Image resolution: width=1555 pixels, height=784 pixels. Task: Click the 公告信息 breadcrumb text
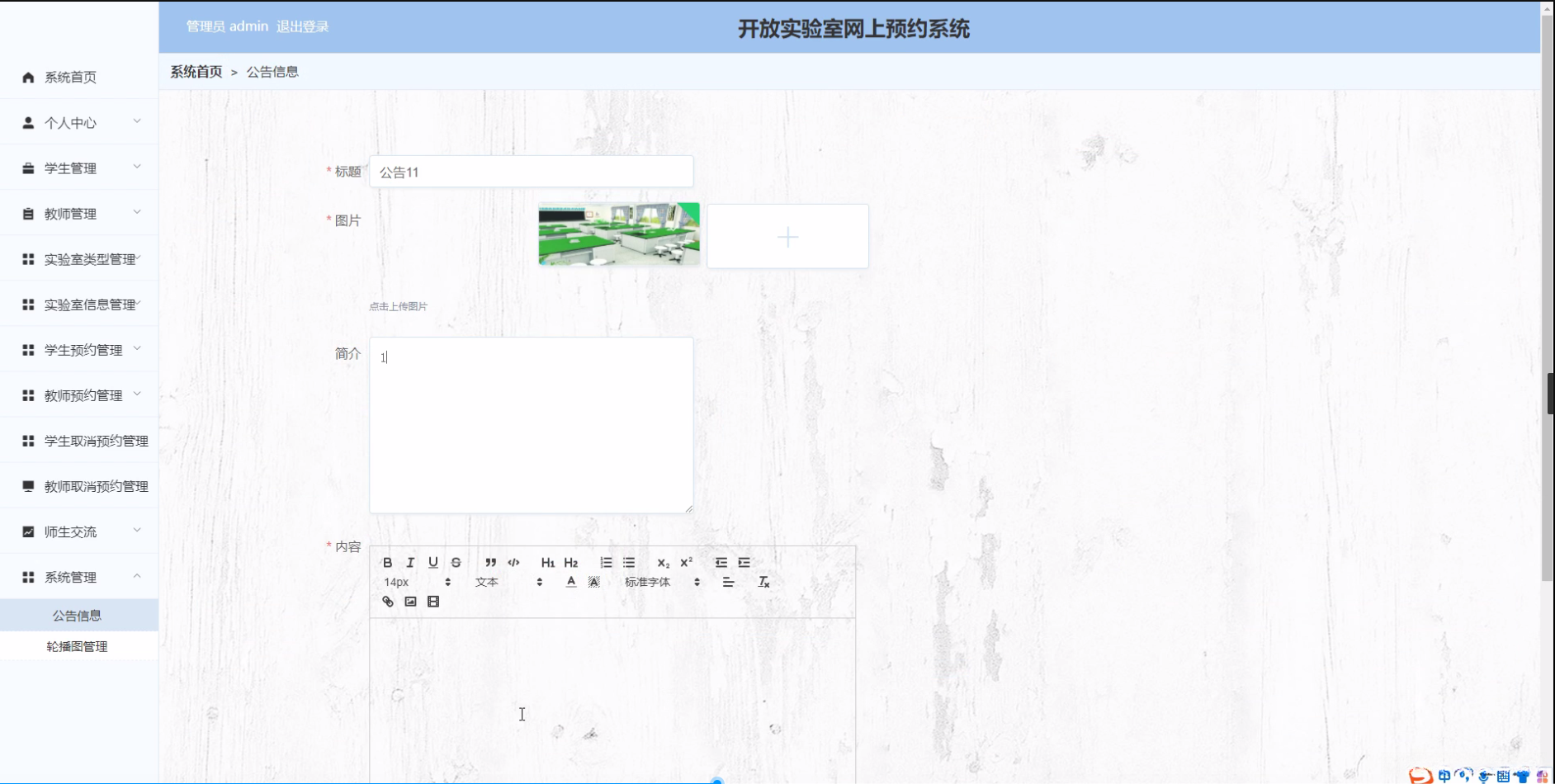[272, 72]
